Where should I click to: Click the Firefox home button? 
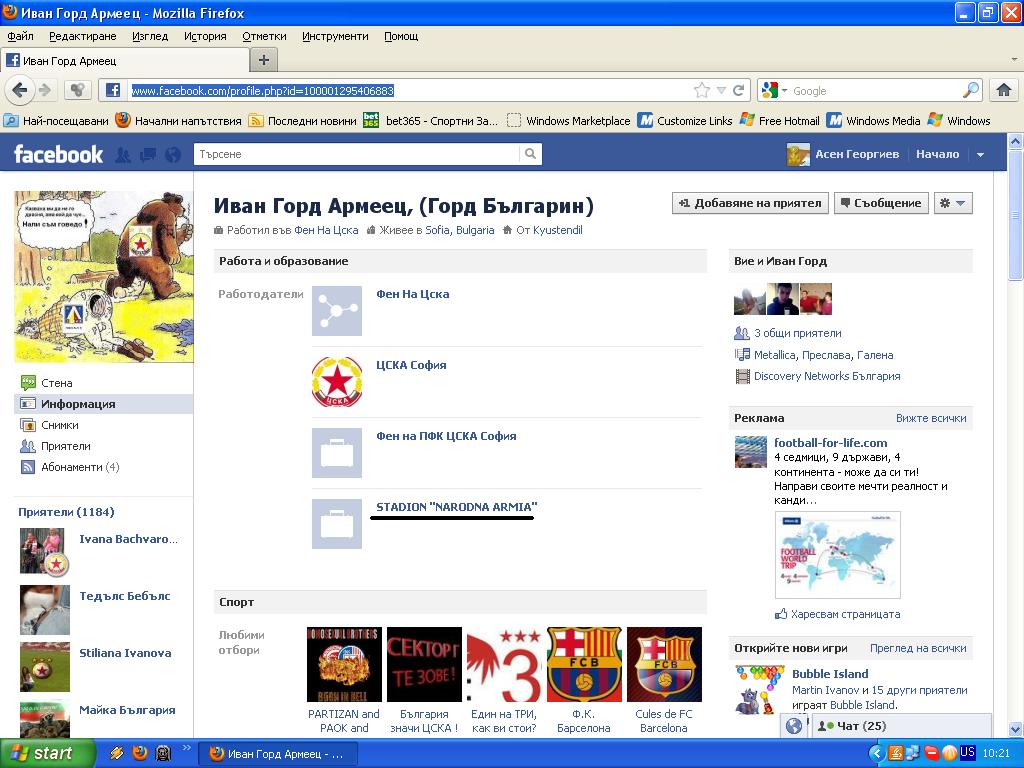click(1004, 90)
